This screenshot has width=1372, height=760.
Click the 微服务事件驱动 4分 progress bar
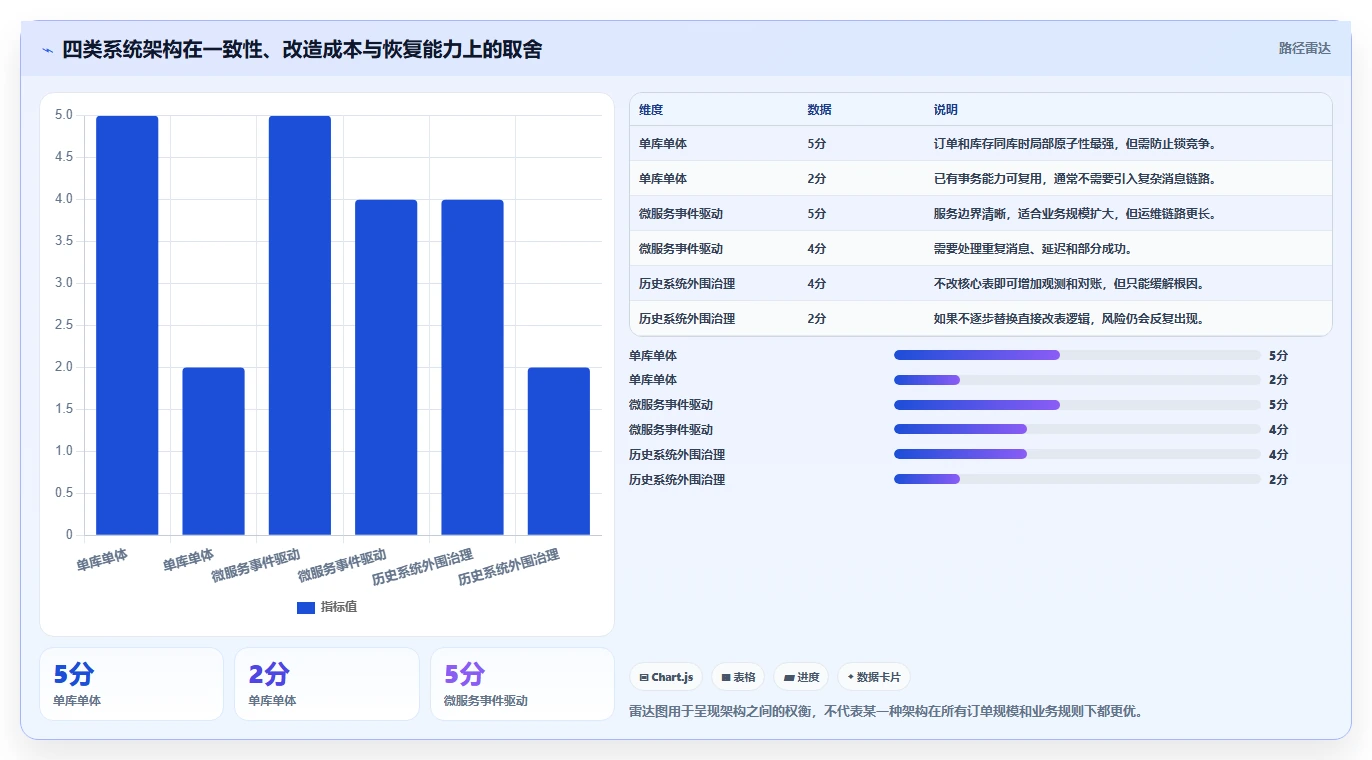coord(1077,430)
